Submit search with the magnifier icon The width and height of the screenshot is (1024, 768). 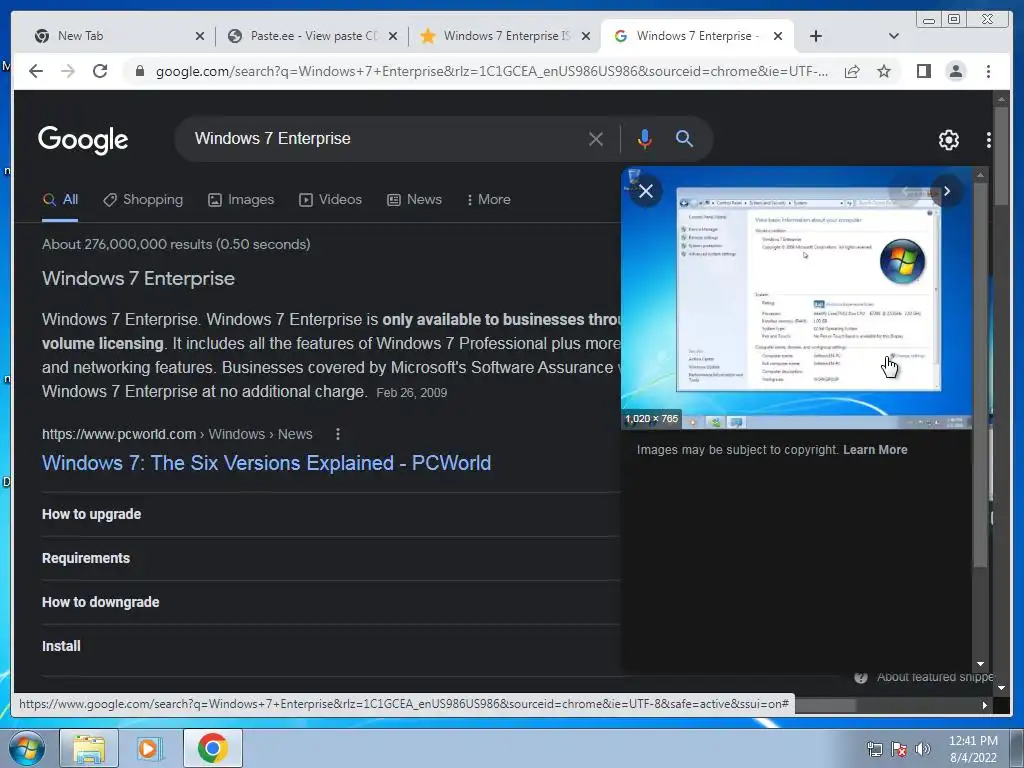(684, 138)
